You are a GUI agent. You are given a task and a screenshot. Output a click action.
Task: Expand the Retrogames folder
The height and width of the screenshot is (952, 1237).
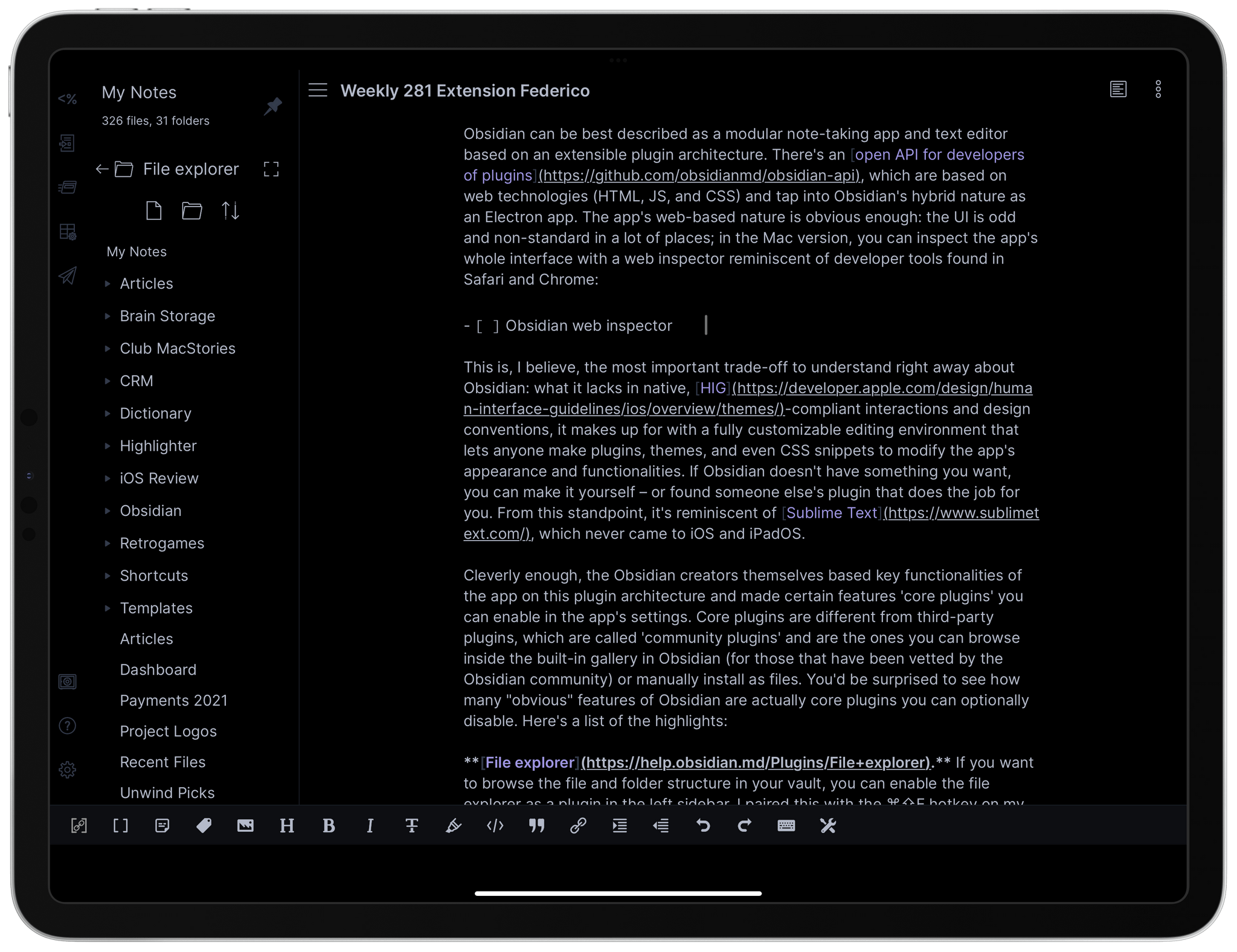pyautogui.click(x=108, y=543)
